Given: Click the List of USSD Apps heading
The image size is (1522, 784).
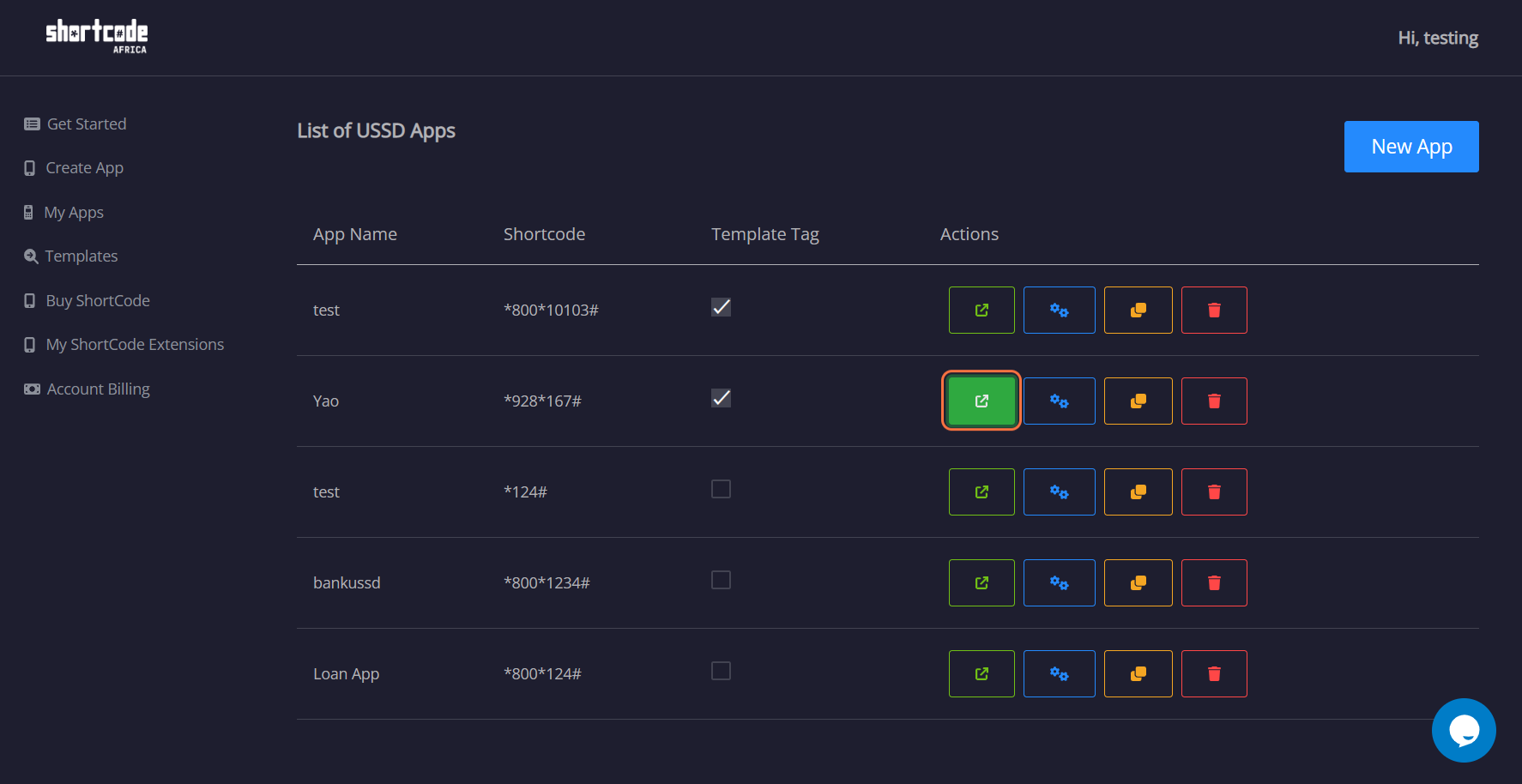Looking at the screenshot, I should 376,130.
